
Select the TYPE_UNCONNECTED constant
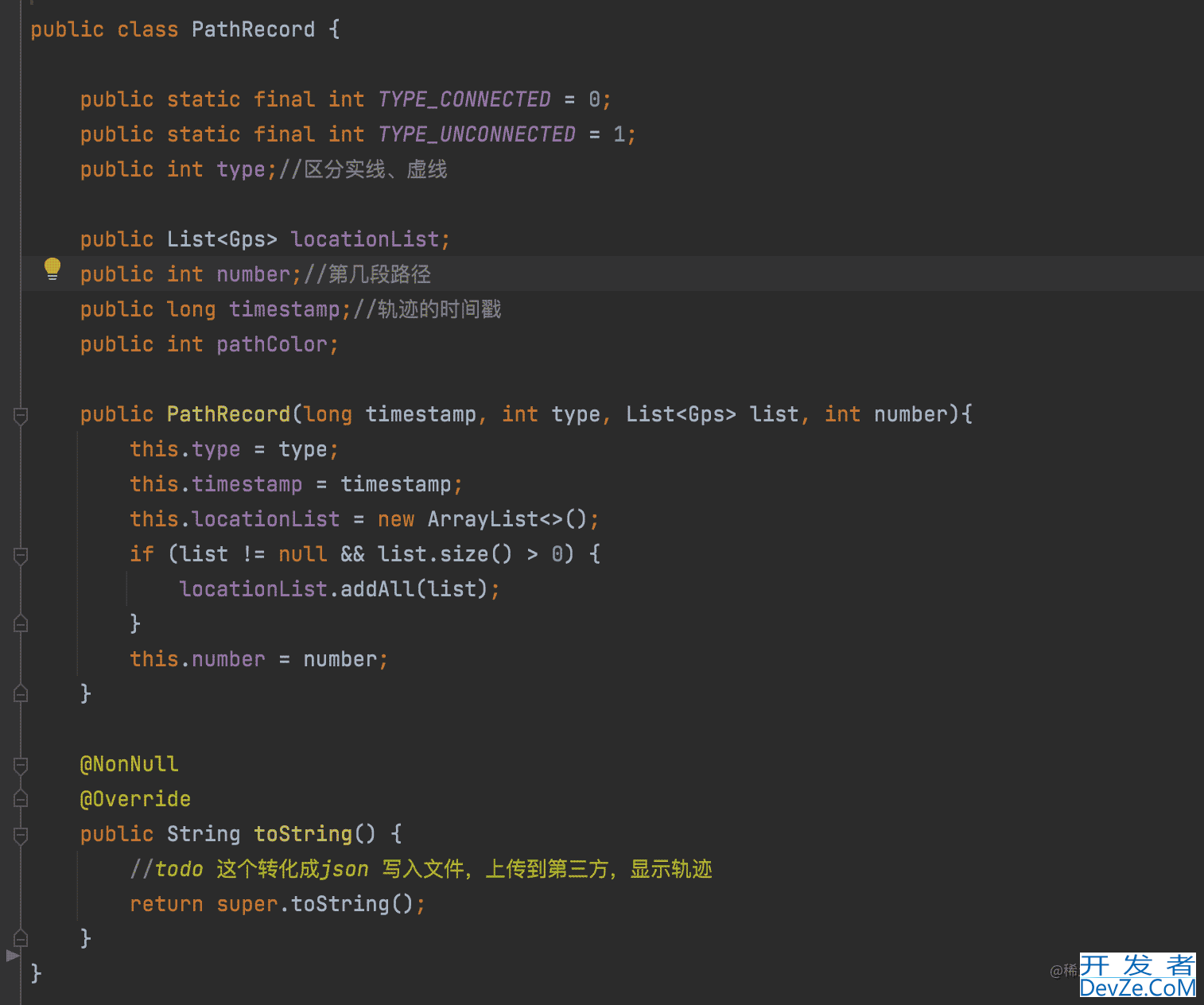[476, 134]
